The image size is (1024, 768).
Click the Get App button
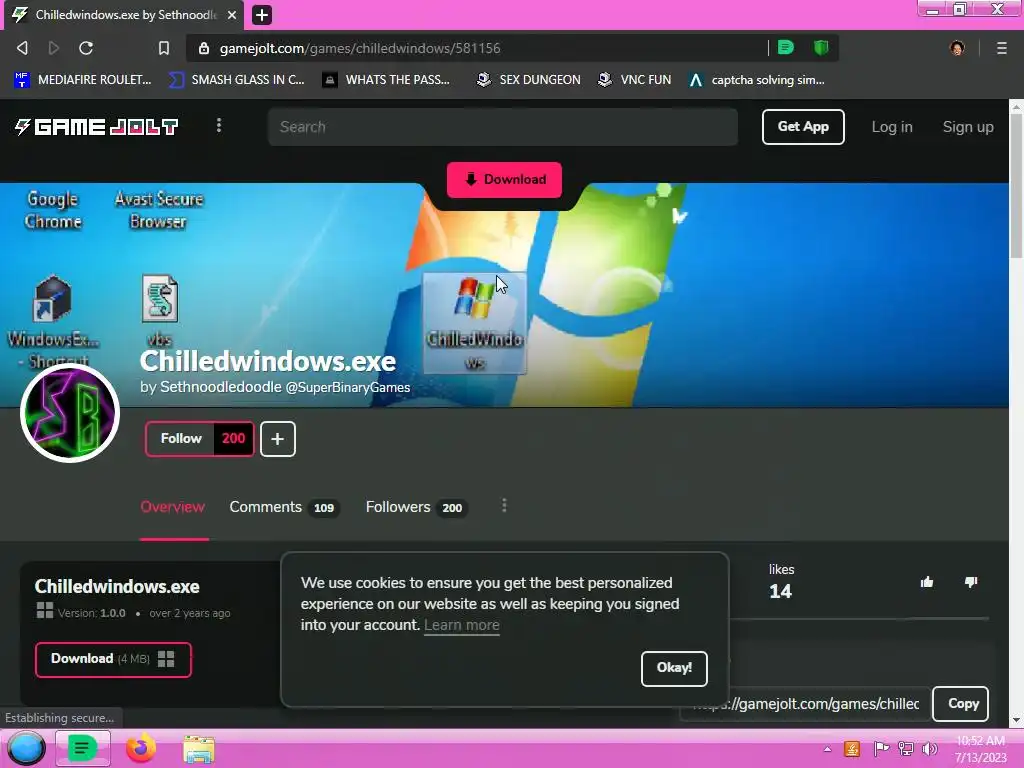(803, 127)
